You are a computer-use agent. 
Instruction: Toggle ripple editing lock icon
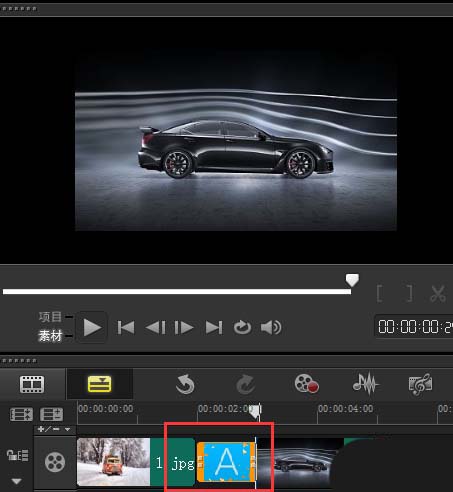click(18, 455)
